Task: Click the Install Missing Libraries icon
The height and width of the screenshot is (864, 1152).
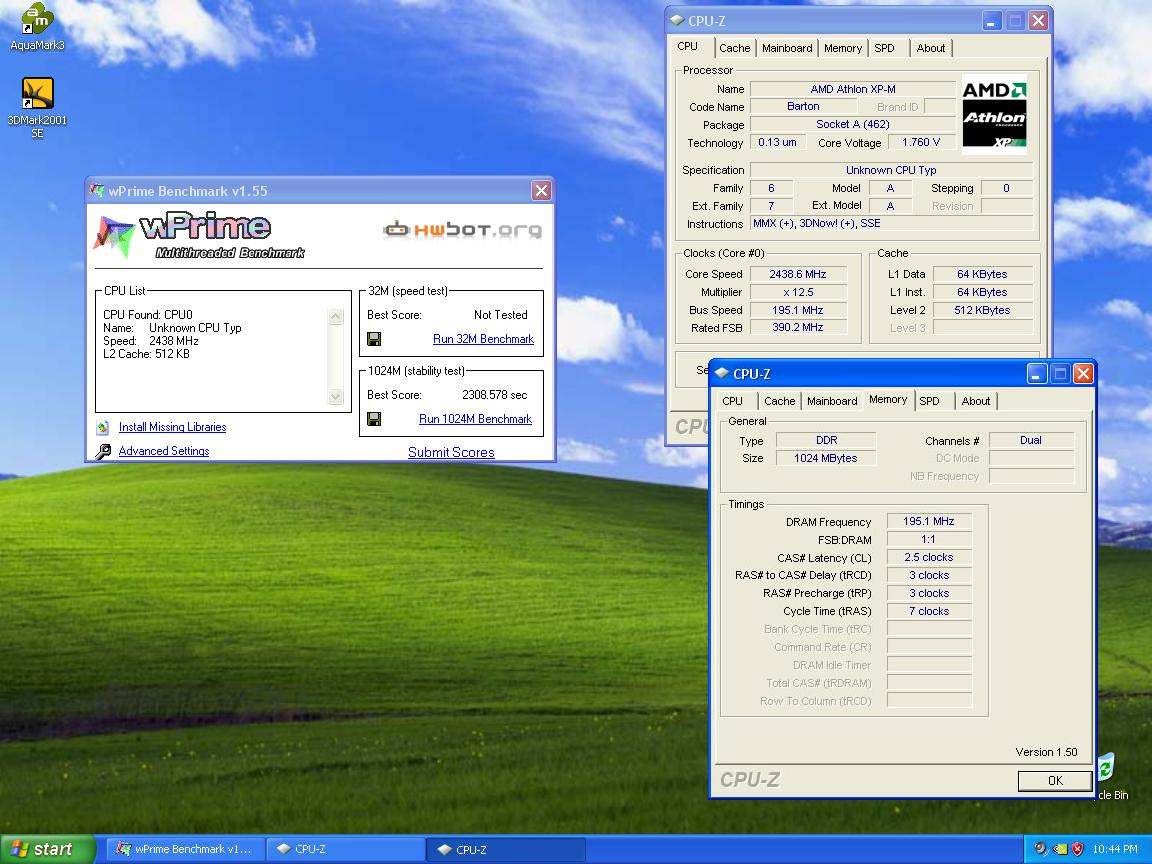Action: pos(103,427)
